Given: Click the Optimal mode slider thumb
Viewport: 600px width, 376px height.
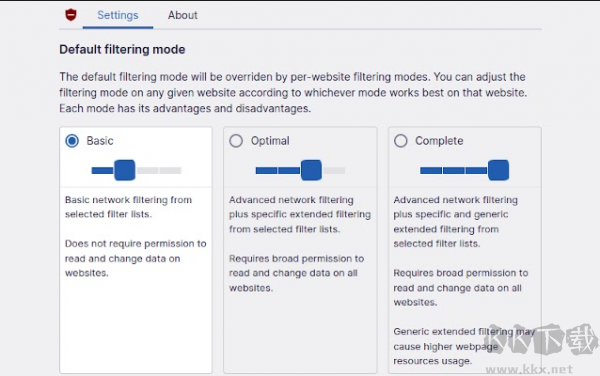Looking at the screenshot, I should (x=311, y=170).
